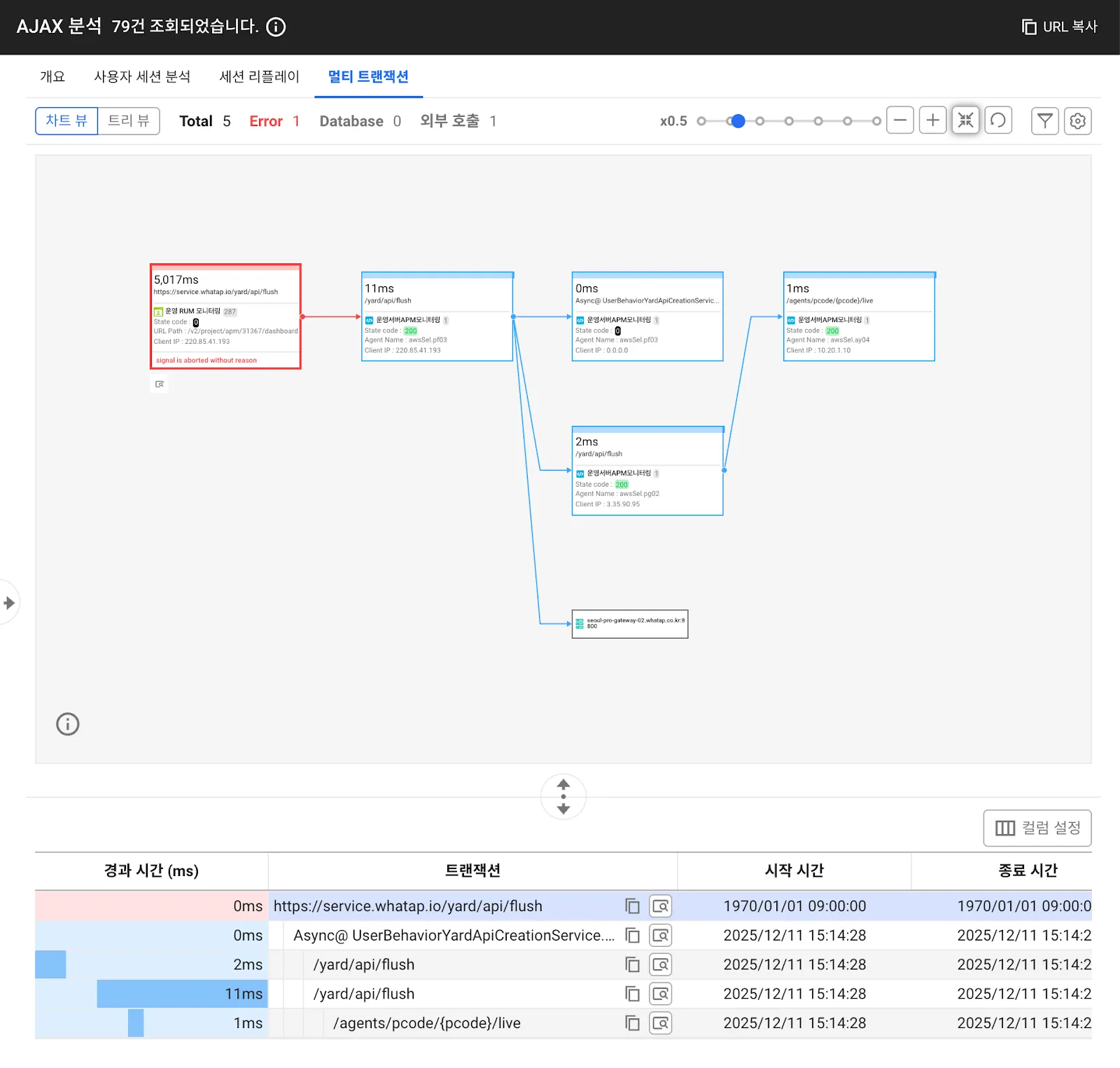Image resolution: width=1120 pixels, height=1068 pixels.
Task: Click the 1970/01/01 09:00:00 start time cell
Action: coord(794,906)
